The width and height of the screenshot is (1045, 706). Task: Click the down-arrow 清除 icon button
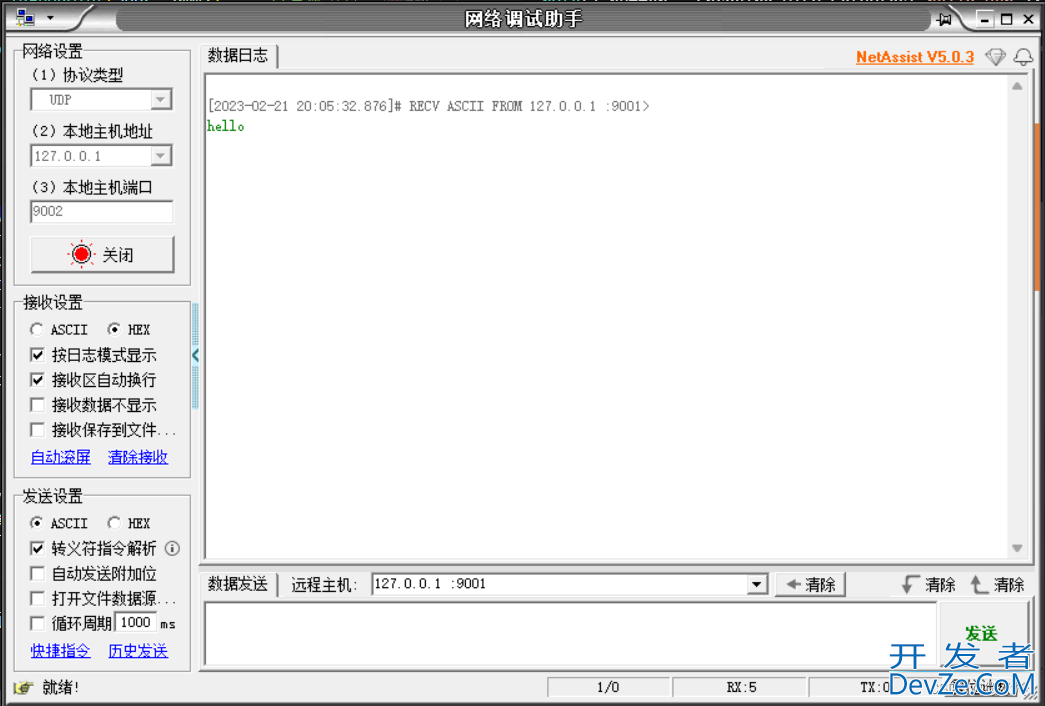point(928,584)
